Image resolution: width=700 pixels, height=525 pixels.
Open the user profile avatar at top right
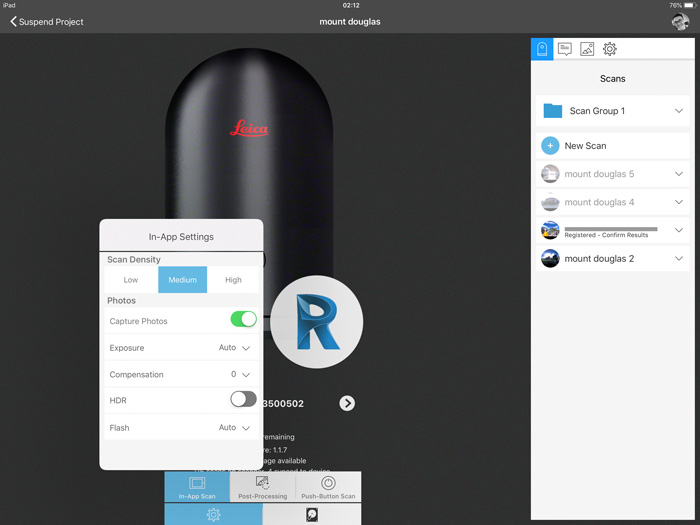[x=680, y=21]
